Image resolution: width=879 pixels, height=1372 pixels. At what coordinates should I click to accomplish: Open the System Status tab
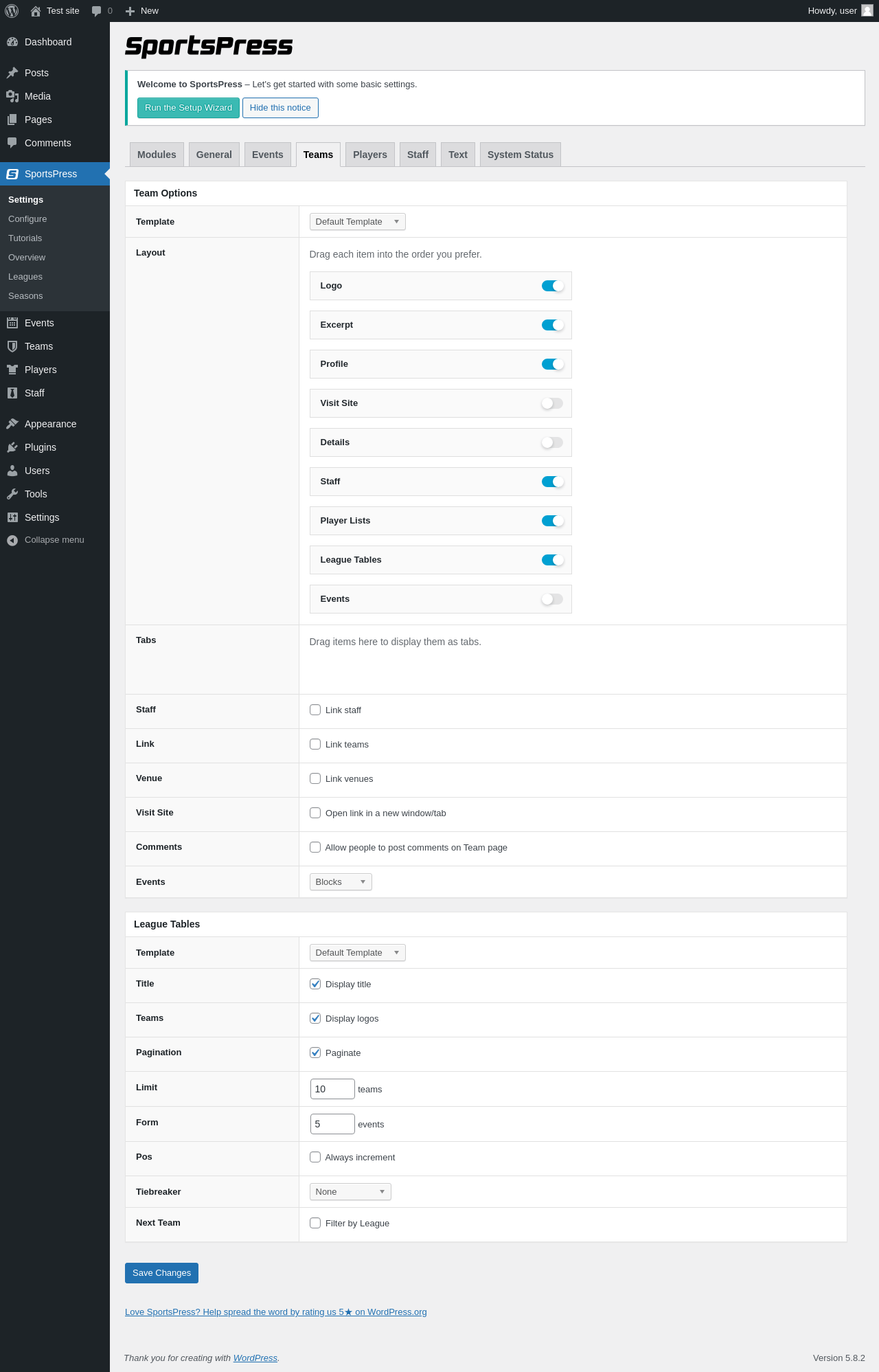point(521,155)
